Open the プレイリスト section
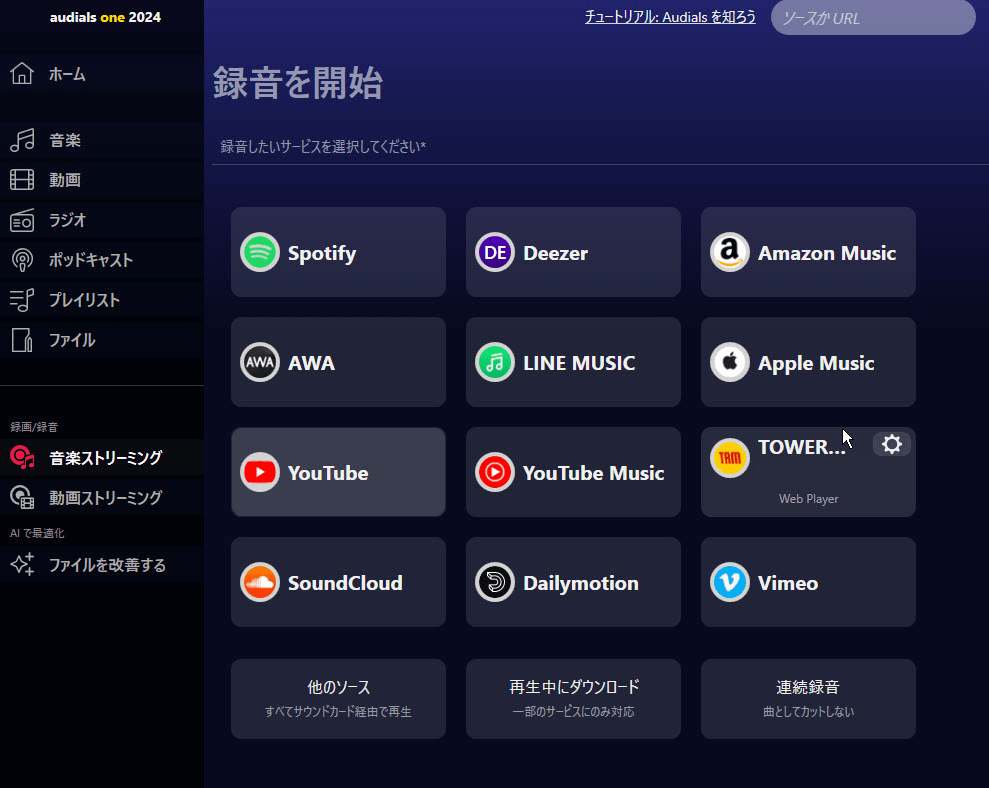This screenshot has height=788, width=989. coord(102,300)
